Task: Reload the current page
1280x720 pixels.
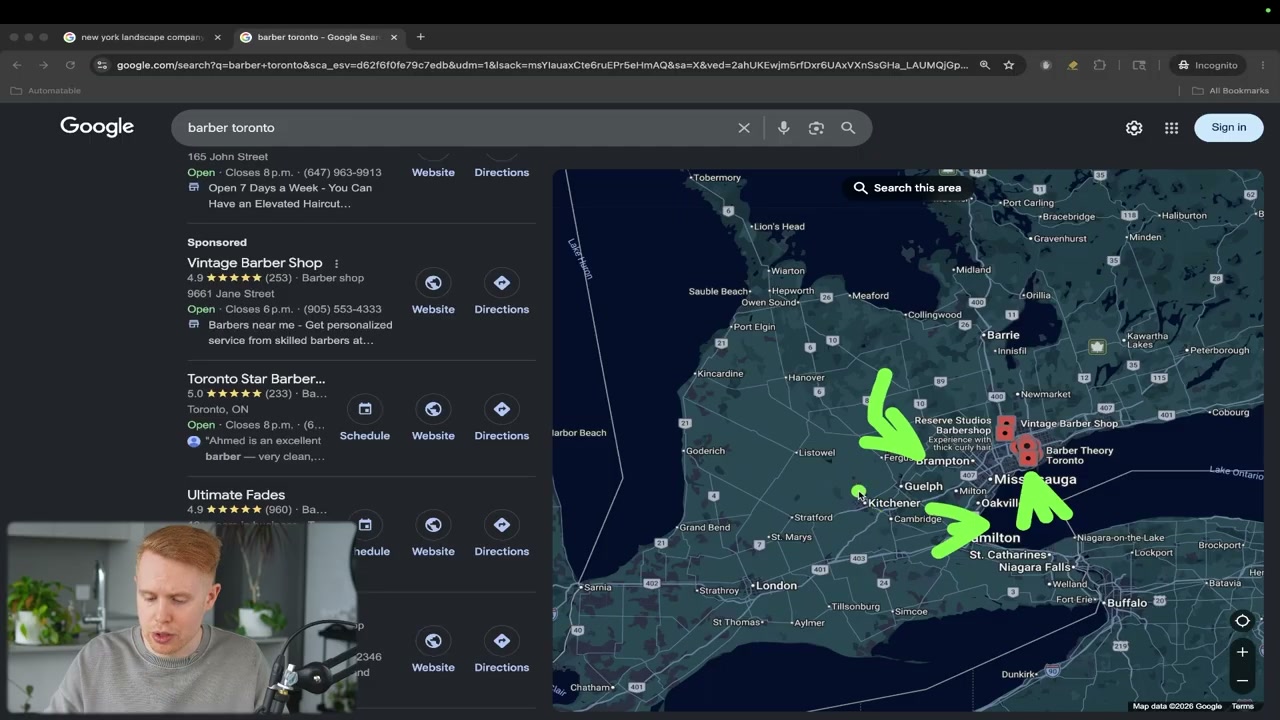Action: [70, 65]
